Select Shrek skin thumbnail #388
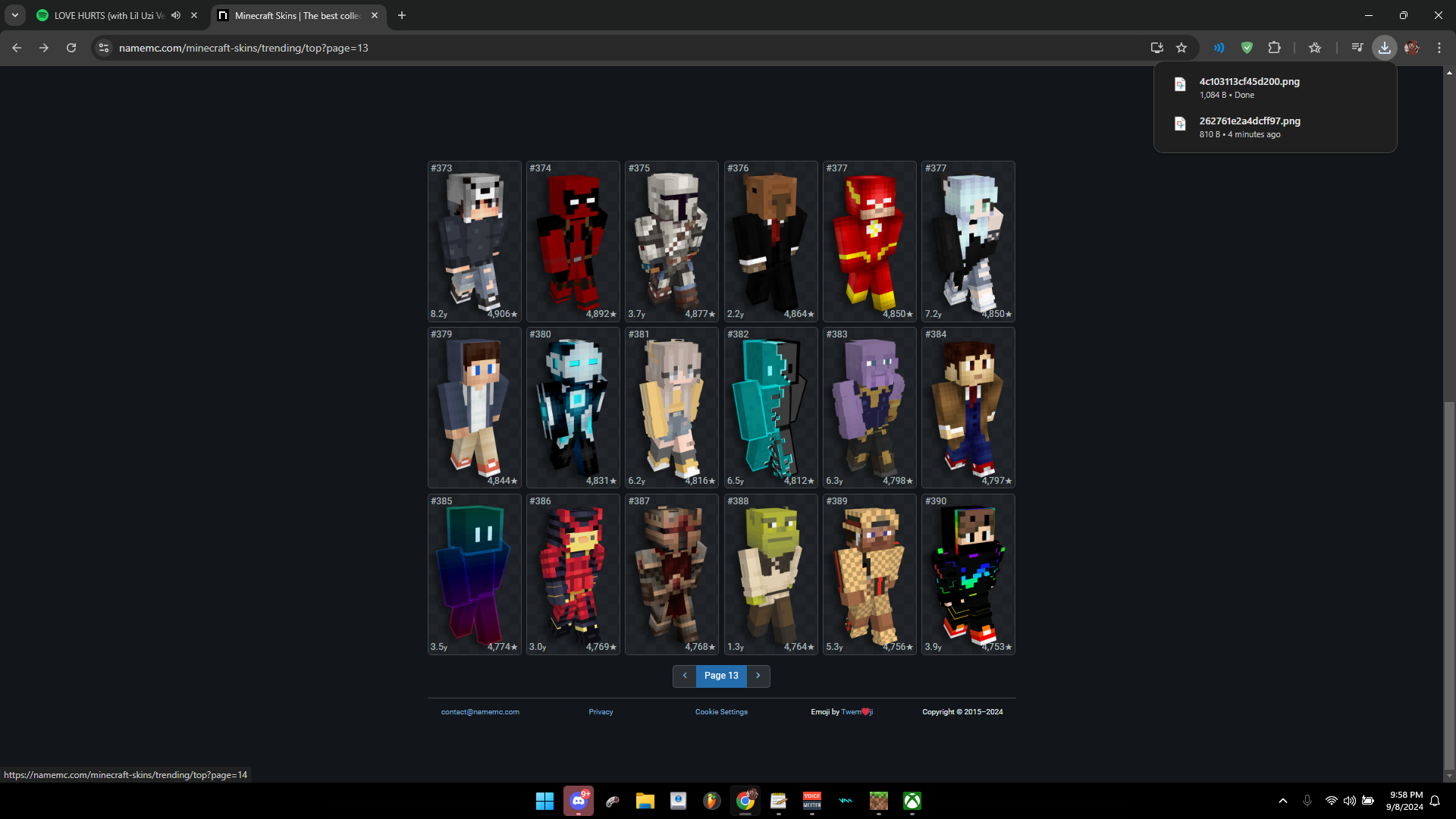The image size is (1456, 819). point(770,574)
